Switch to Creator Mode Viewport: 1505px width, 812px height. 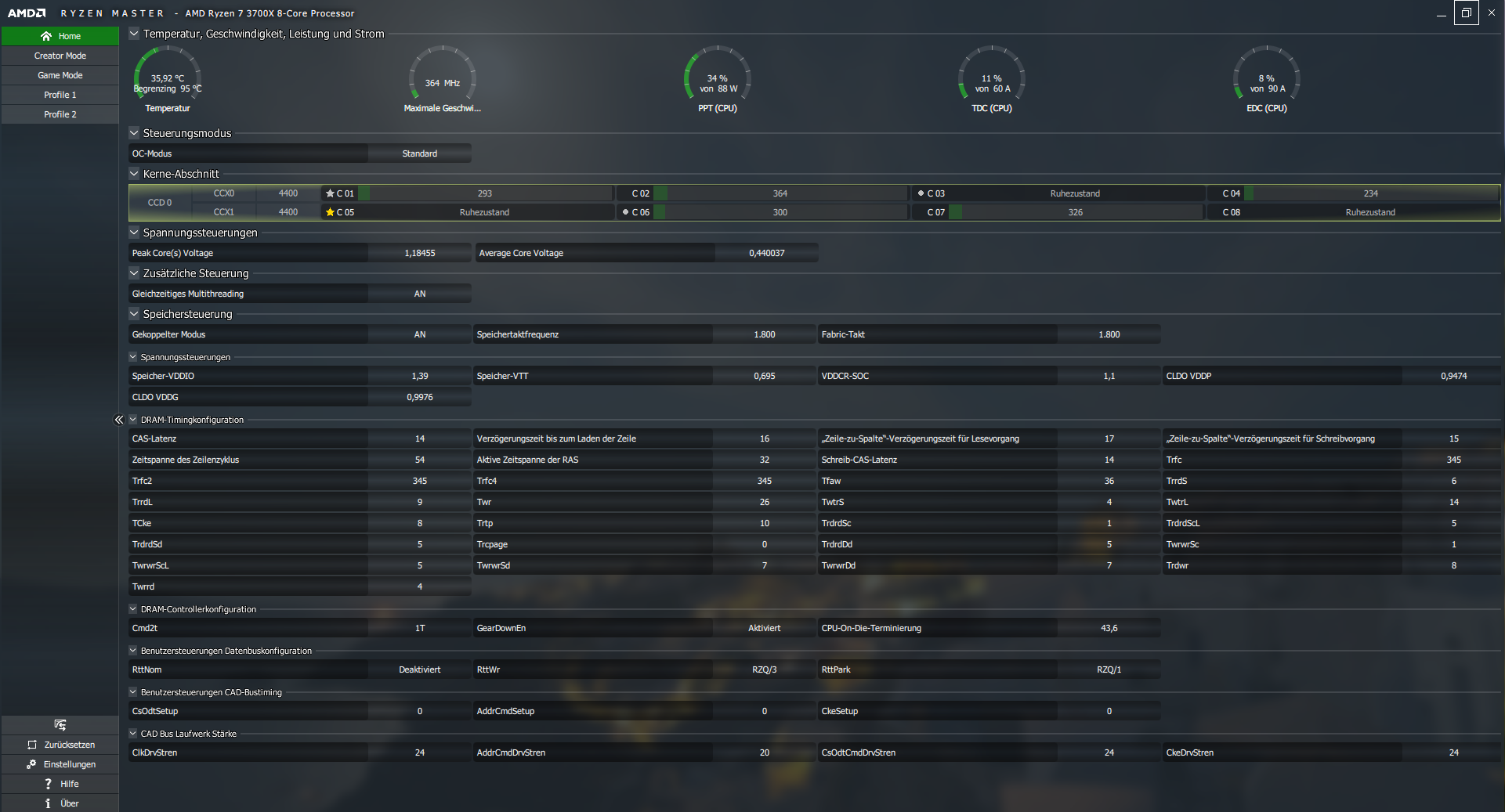coord(60,56)
